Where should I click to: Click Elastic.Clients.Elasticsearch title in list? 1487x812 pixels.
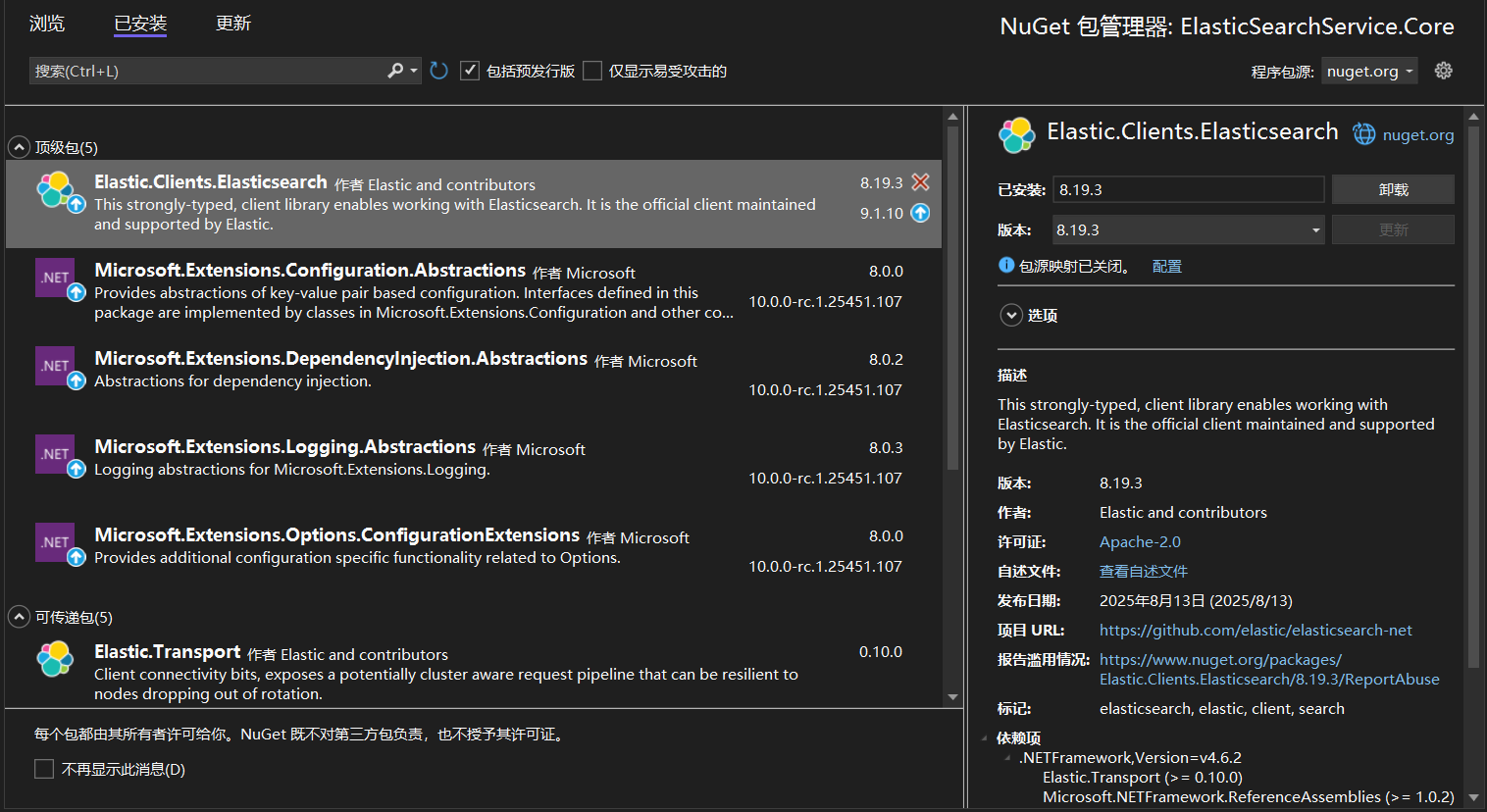(x=211, y=182)
